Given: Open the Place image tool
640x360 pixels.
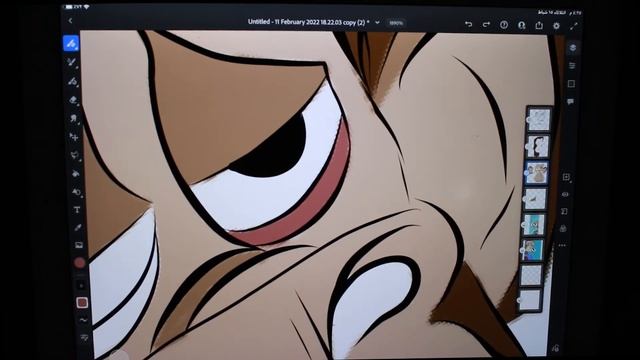Looking at the screenshot, I should tap(79, 245).
